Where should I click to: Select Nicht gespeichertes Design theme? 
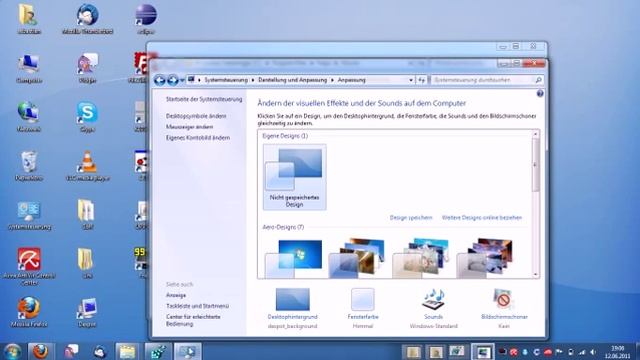[294, 177]
